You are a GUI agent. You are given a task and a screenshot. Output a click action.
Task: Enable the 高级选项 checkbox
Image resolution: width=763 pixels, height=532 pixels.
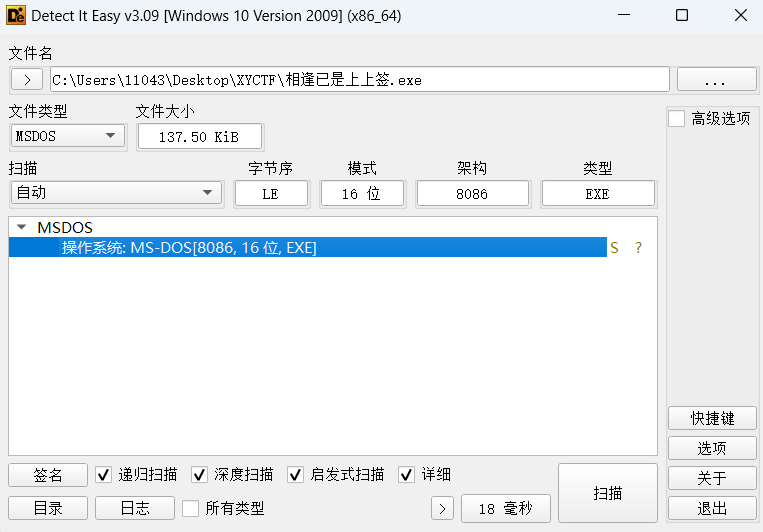[x=676, y=118]
